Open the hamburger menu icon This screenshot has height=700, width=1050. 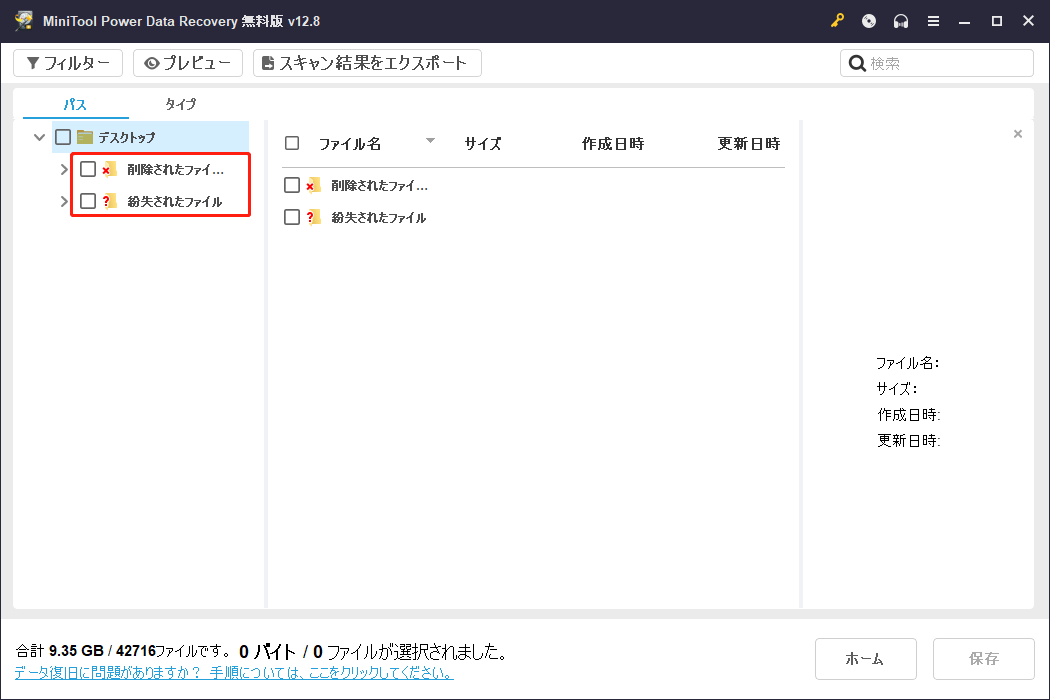933,21
